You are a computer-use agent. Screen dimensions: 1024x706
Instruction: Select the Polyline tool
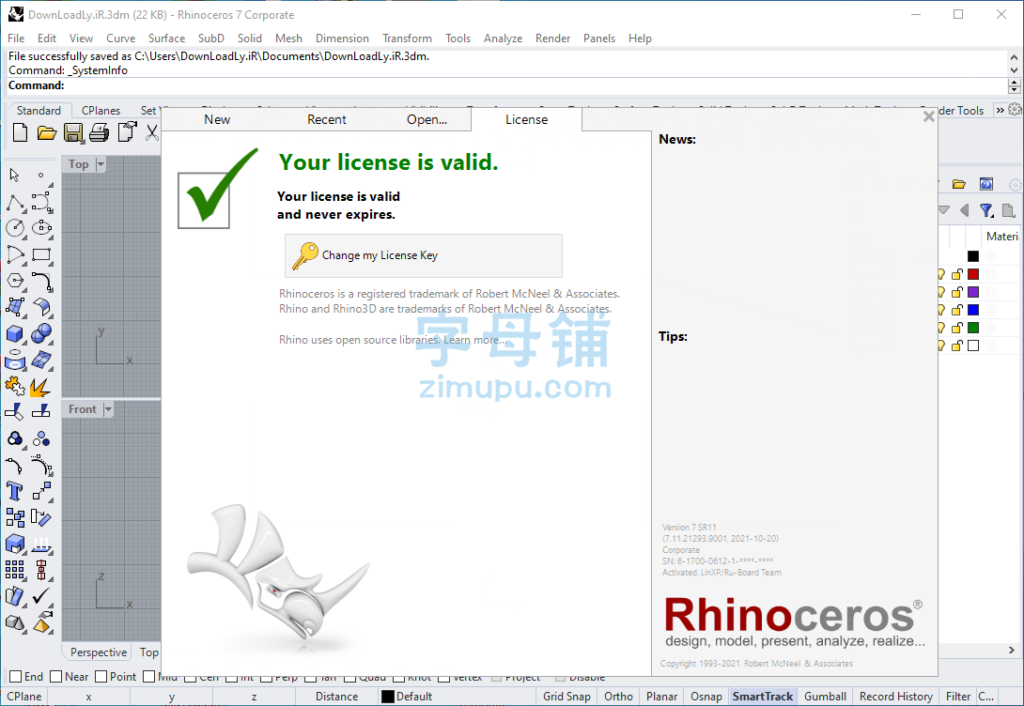pos(15,202)
